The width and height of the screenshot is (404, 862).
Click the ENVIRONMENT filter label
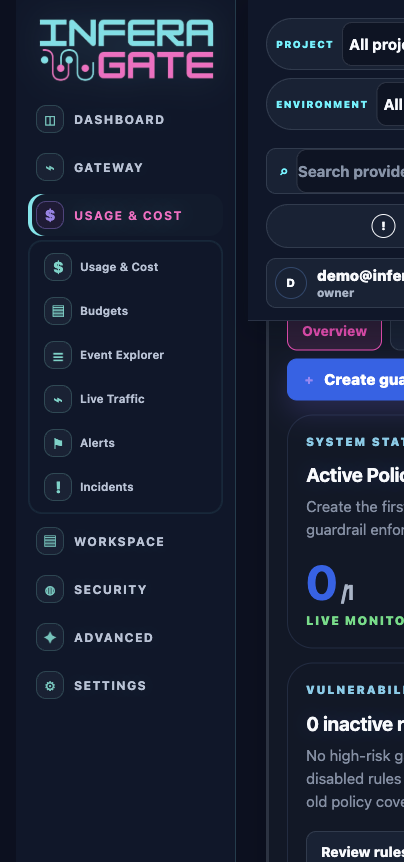tap(322, 104)
